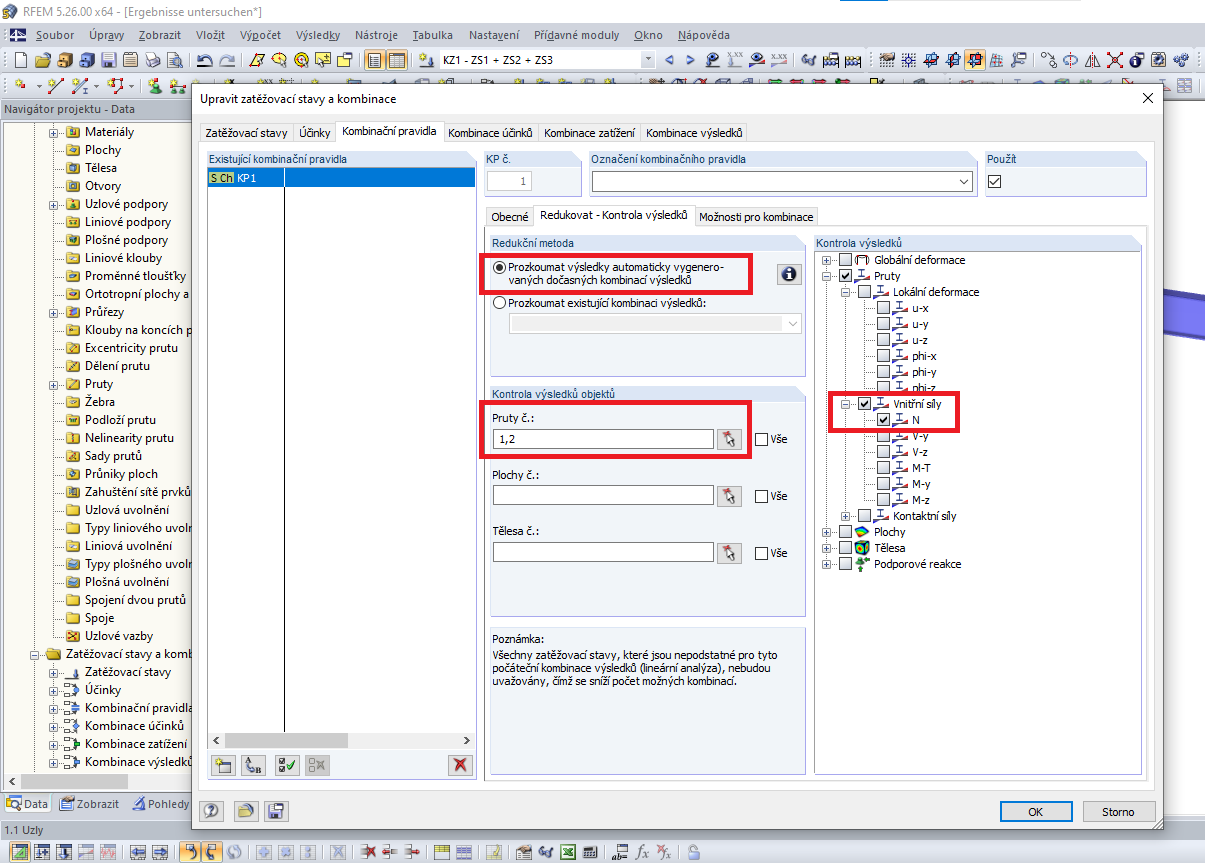Toggle the Použít checkbox

[x=994, y=181]
